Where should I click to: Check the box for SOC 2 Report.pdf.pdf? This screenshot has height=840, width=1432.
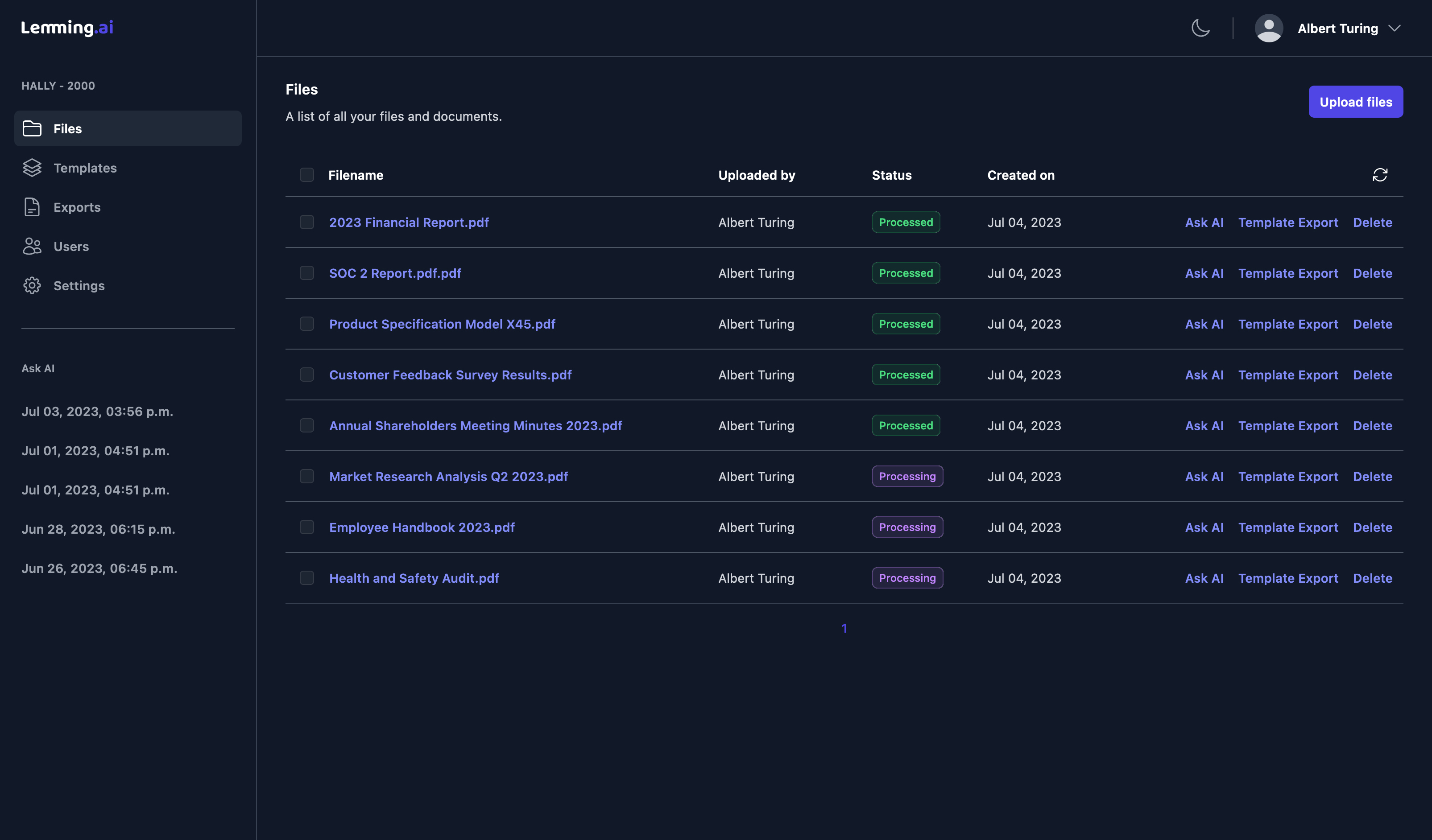(x=307, y=273)
